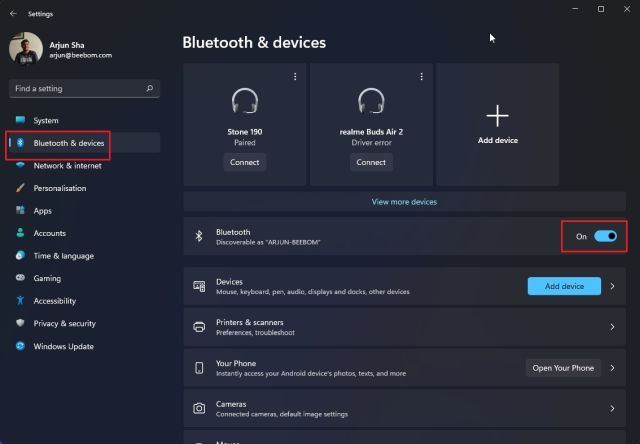Open Time & language settings
The height and width of the screenshot is (444, 640).
(63, 256)
